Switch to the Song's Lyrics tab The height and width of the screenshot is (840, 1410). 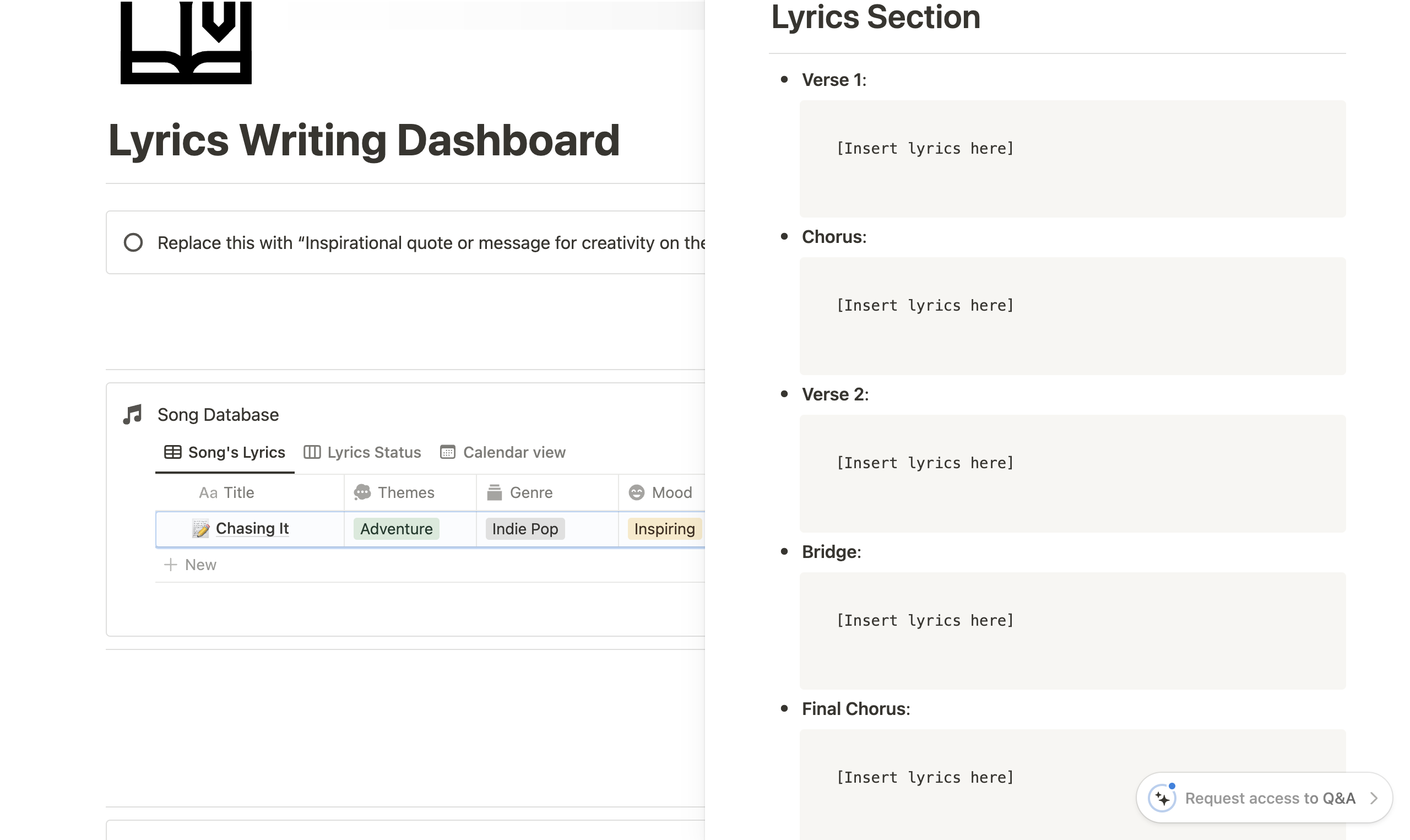point(225,453)
